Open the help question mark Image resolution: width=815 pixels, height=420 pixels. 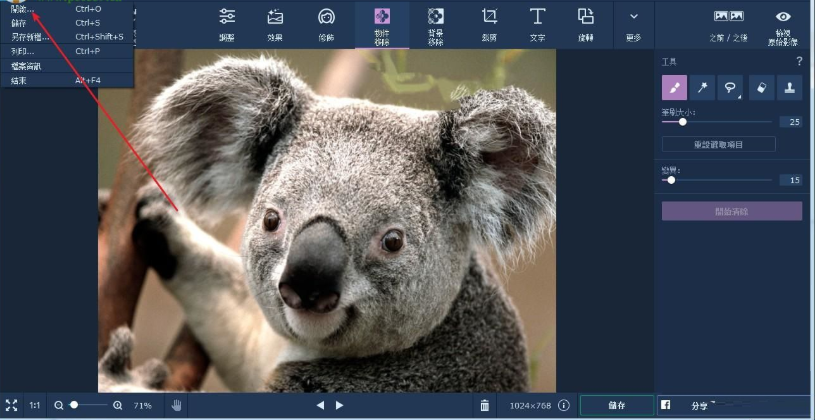[x=798, y=61]
